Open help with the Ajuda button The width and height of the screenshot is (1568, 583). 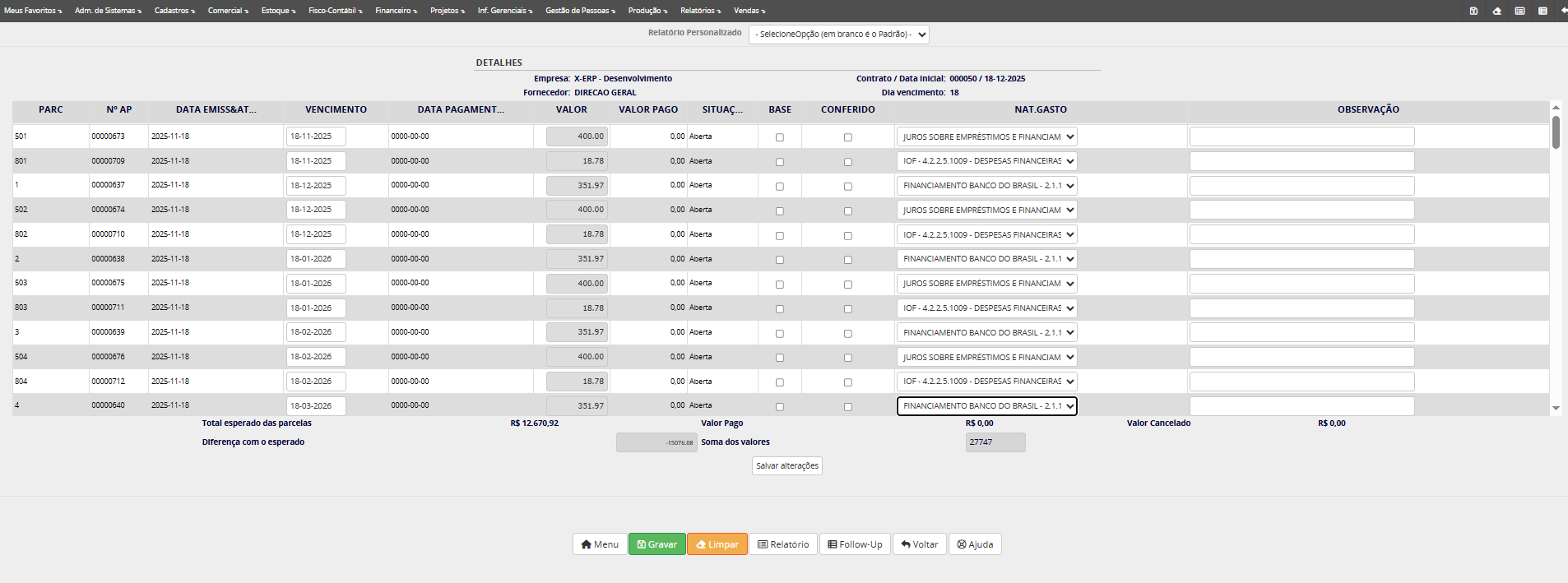click(x=975, y=544)
